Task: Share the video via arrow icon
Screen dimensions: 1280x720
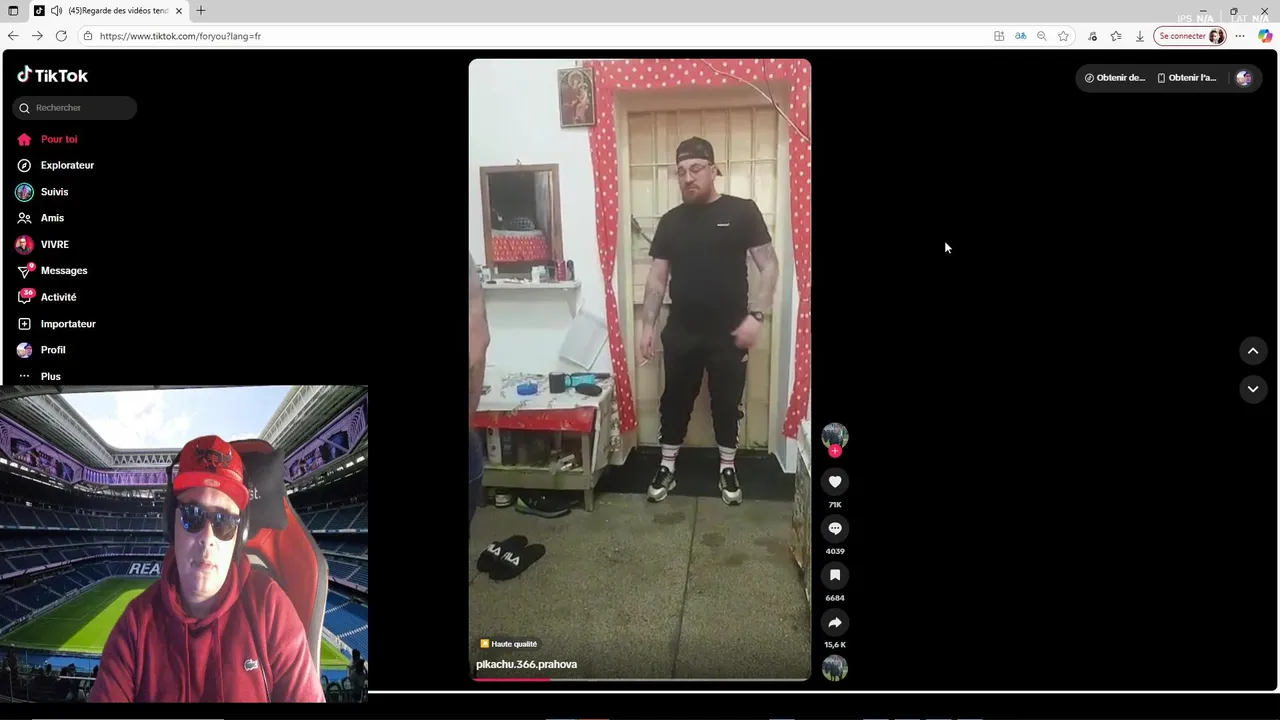Action: click(835, 622)
